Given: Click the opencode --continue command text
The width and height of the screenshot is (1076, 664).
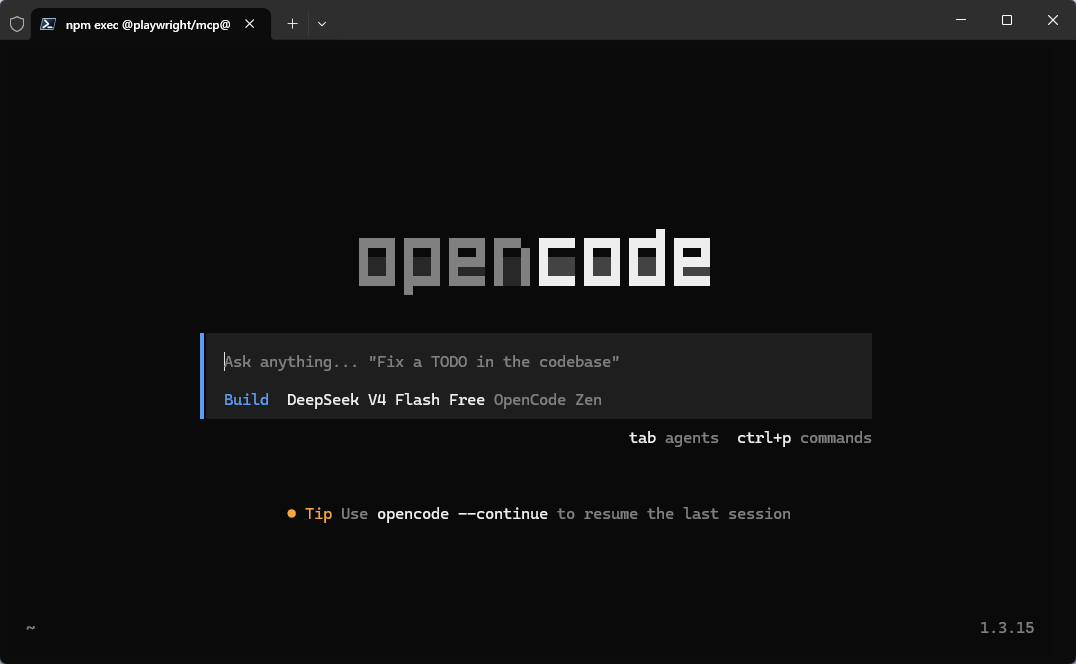Looking at the screenshot, I should coord(463,514).
